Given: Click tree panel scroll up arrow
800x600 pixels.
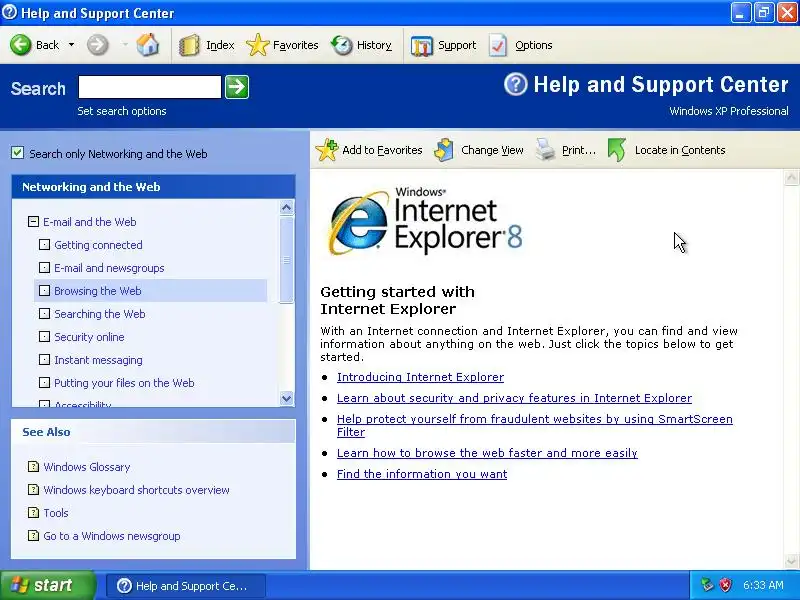Looking at the screenshot, I should pyautogui.click(x=287, y=208).
